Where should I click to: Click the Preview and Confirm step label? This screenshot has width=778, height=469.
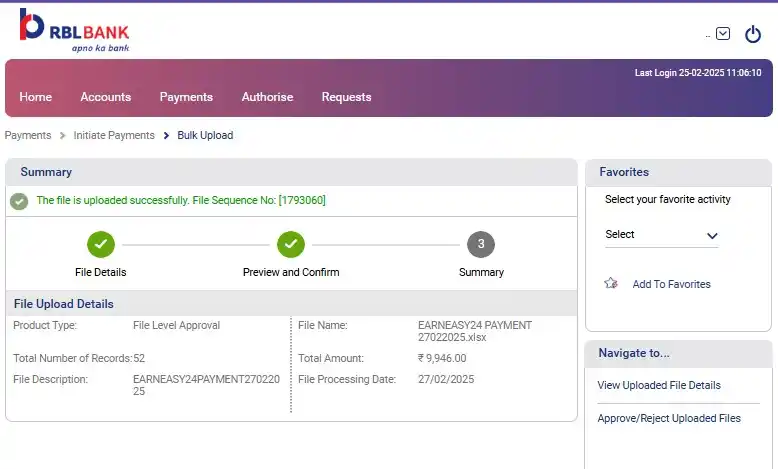291,272
